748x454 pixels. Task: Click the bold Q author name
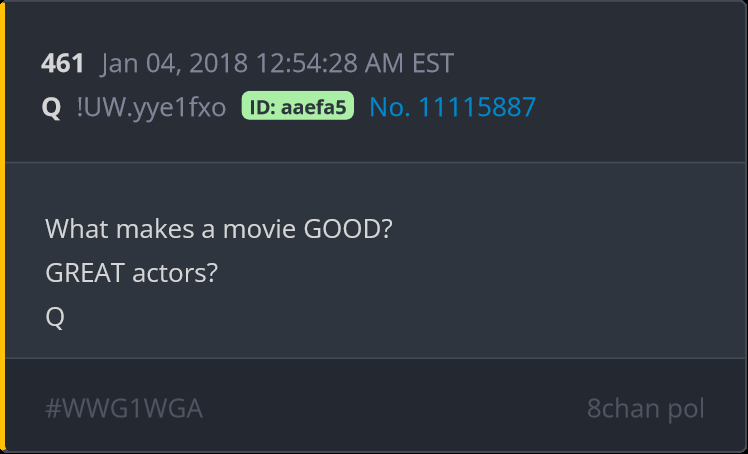pos(51,108)
